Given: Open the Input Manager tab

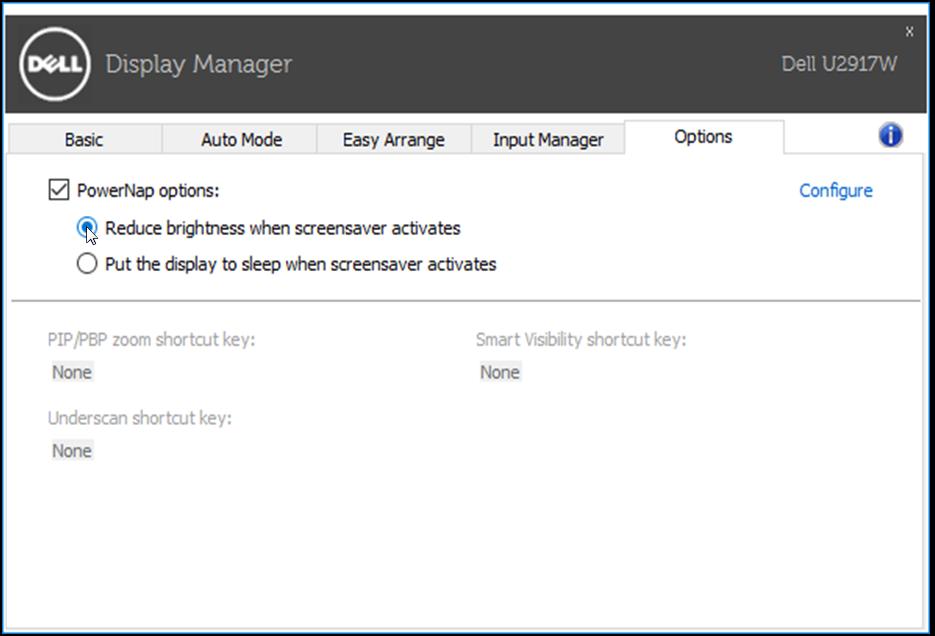Looking at the screenshot, I should pos(548,139).
